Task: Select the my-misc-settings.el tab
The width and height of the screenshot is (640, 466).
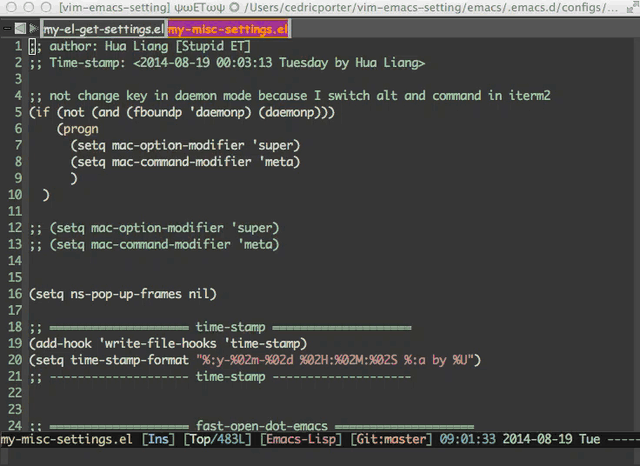Action: (228, 29)
